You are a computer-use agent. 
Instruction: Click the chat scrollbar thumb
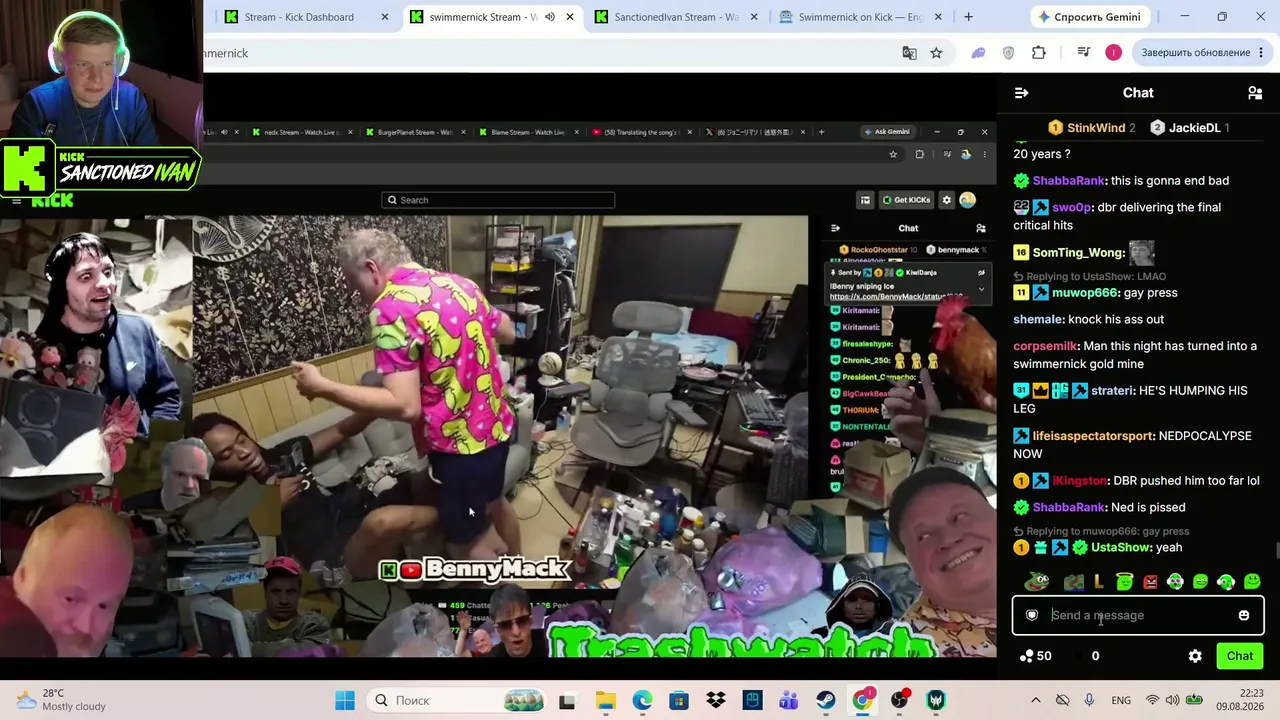1276,551
